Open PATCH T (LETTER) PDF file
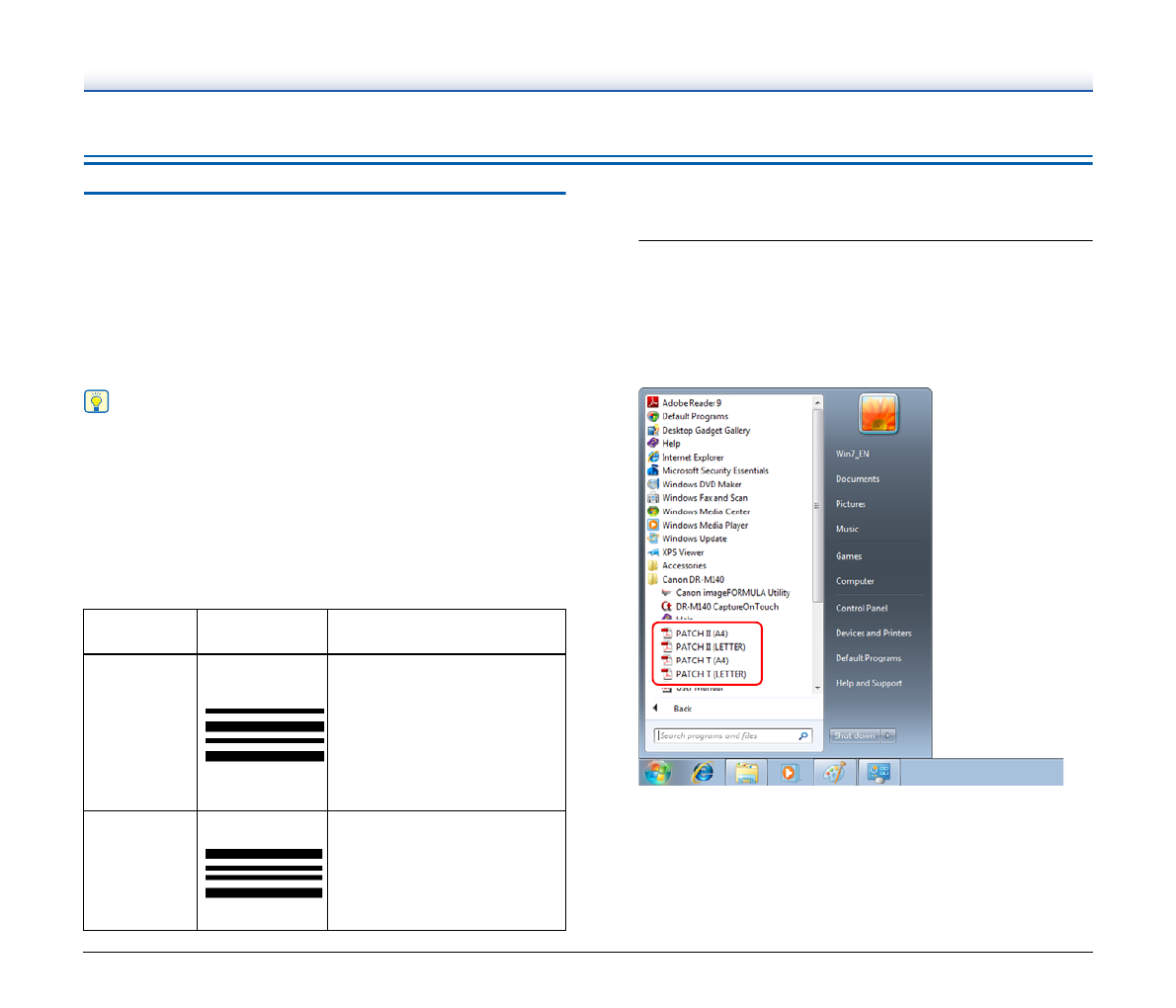This screenshot has width=1176, height=1008. click(x=710, y=674)
